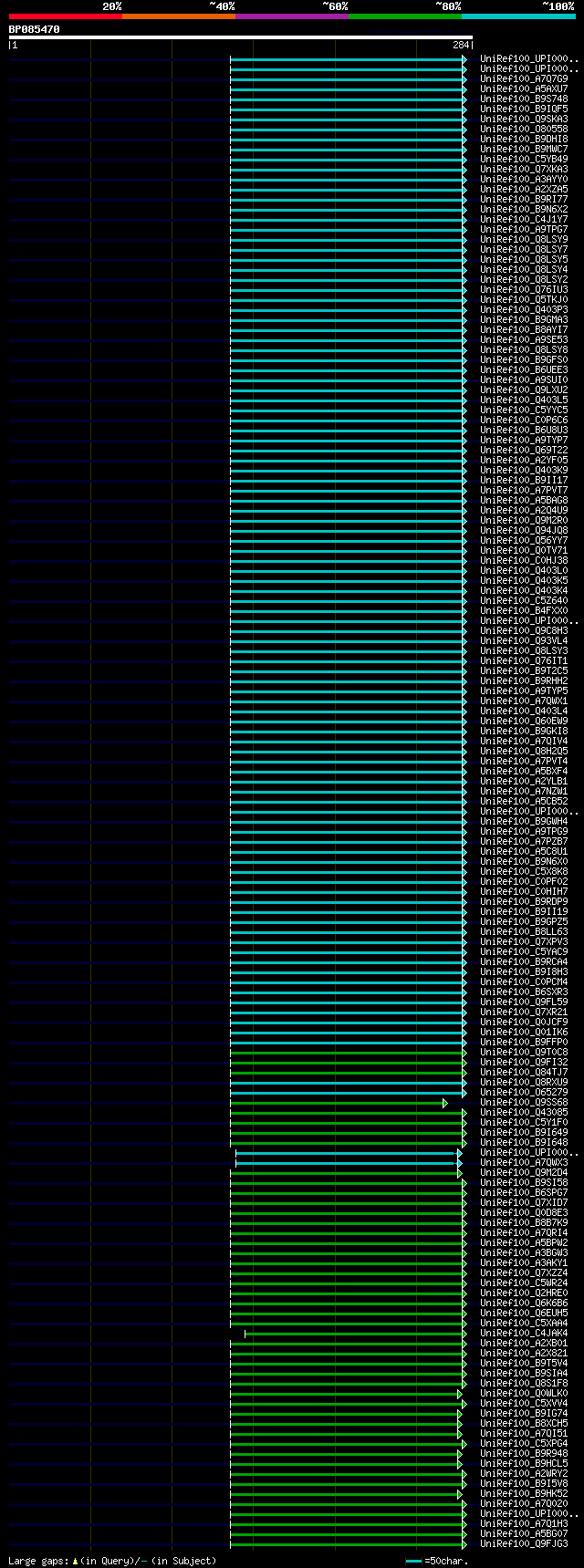Select the UniRef100_C4JAK4 label
Viewport: 584px width, 1568px height.
pos(524,1334)
